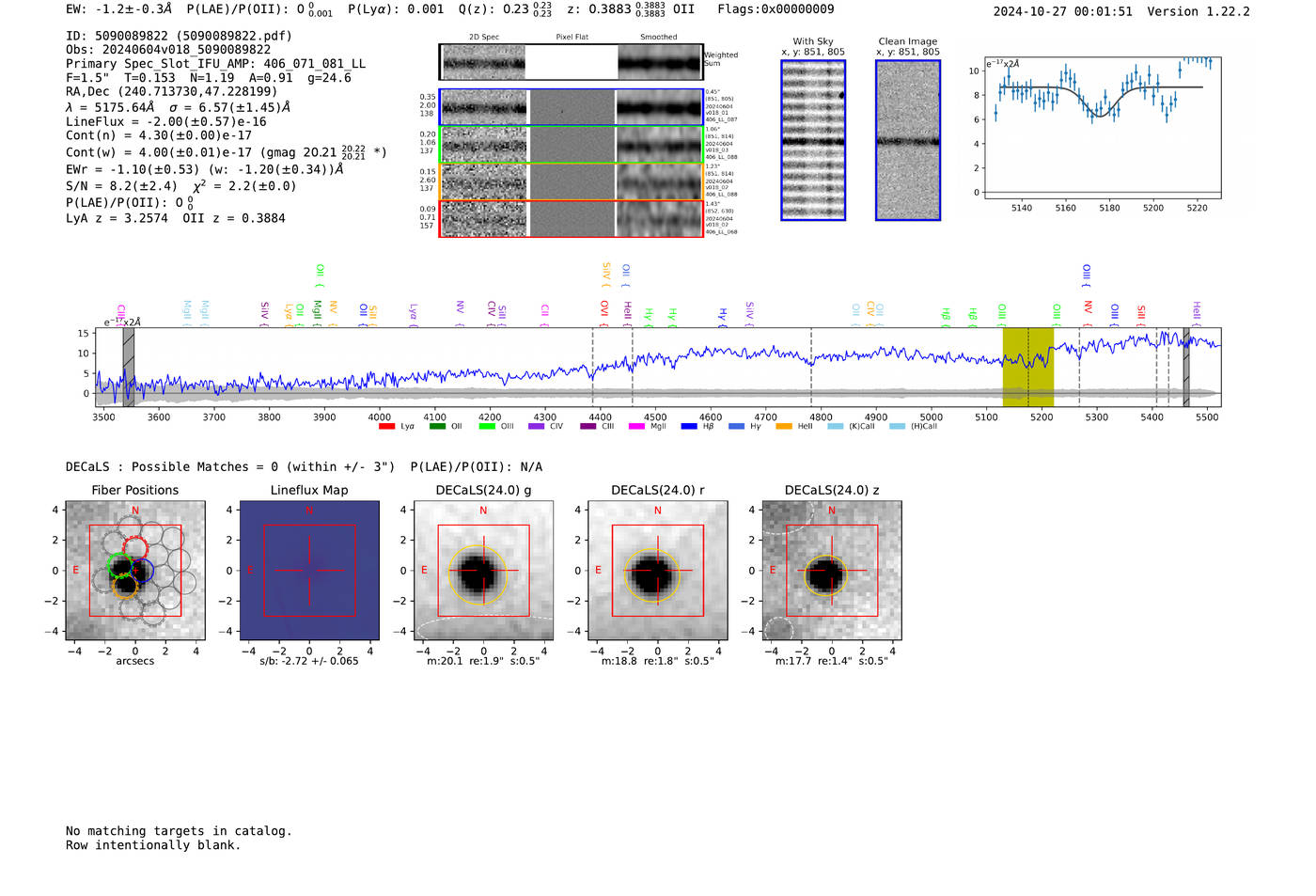Viewport: 1316px width, 896px height.
Task: Select the Primary Spec_Slot_IFU_AMP line
Action: click(215, 64)
